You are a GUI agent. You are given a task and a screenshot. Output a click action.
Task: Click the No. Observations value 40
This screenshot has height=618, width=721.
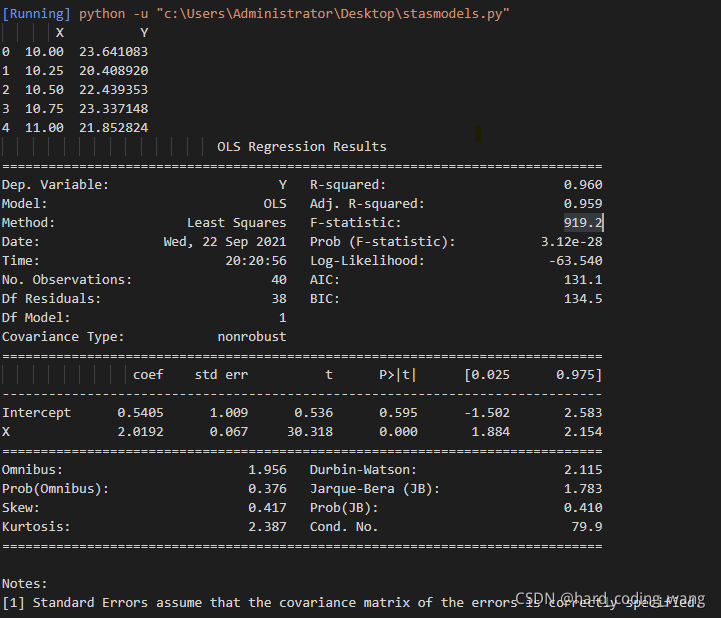pyautogui.click(x=279, y=280)
